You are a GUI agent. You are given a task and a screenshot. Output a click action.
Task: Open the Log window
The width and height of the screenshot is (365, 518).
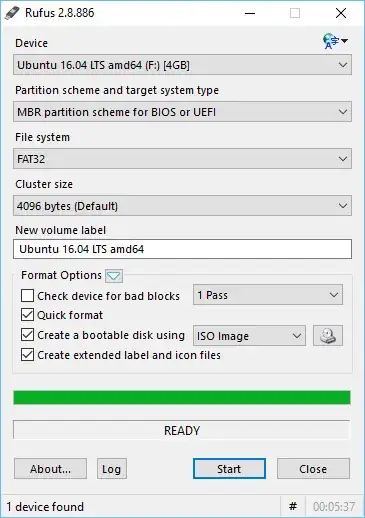coord(112,469)
